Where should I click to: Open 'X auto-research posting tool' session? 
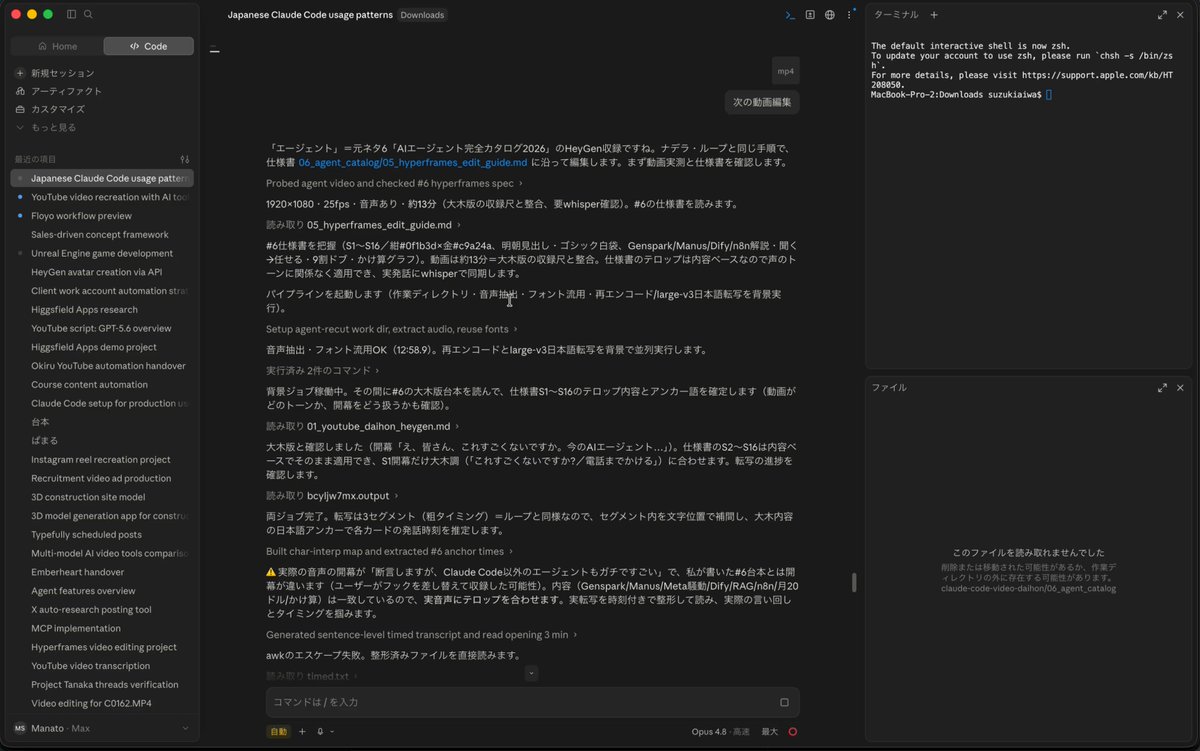(102, 610)
